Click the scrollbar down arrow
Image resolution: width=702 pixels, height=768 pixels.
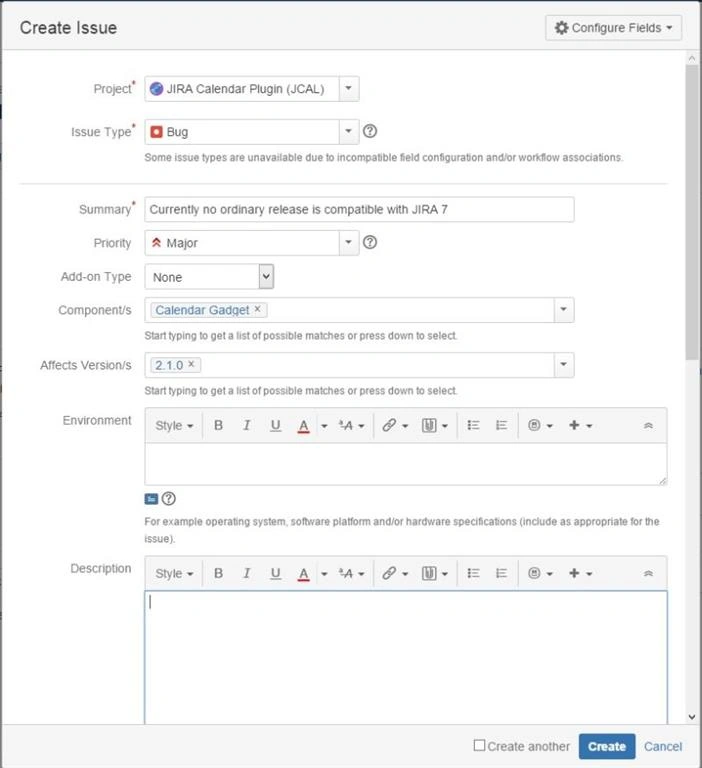pos(691,717)
